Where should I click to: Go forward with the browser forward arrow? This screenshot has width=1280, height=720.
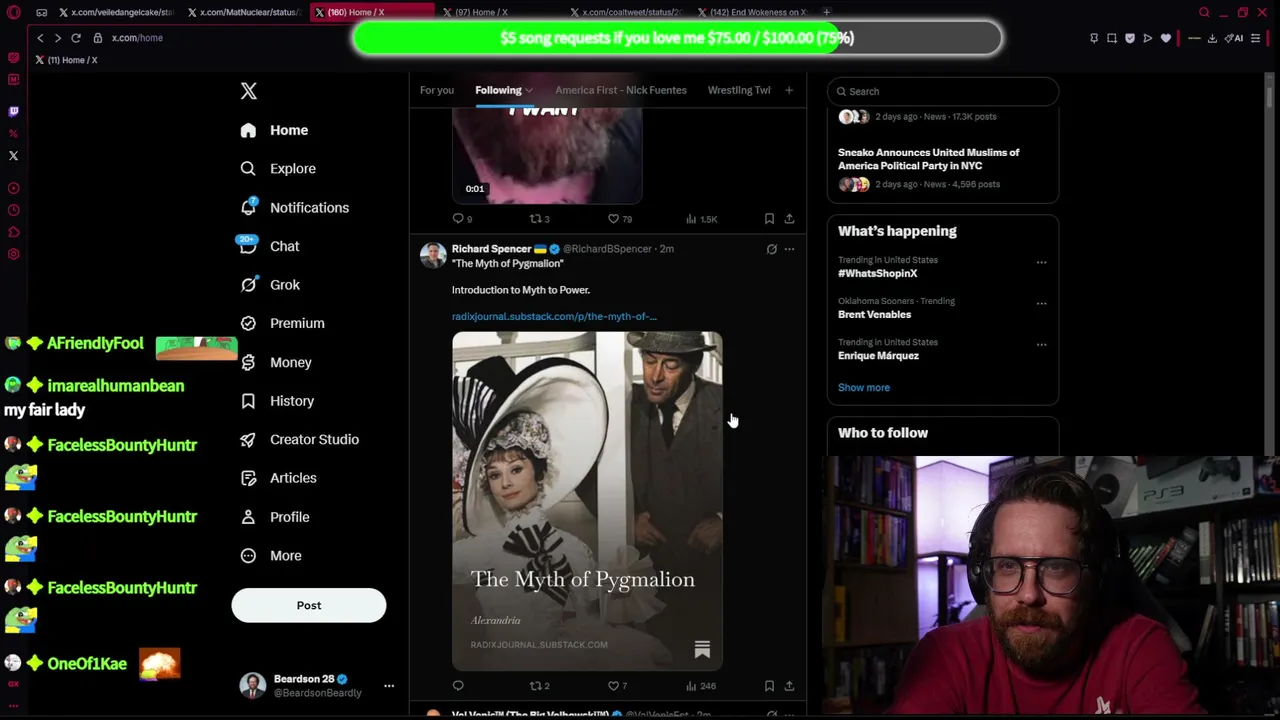click(x=57, y=38)
